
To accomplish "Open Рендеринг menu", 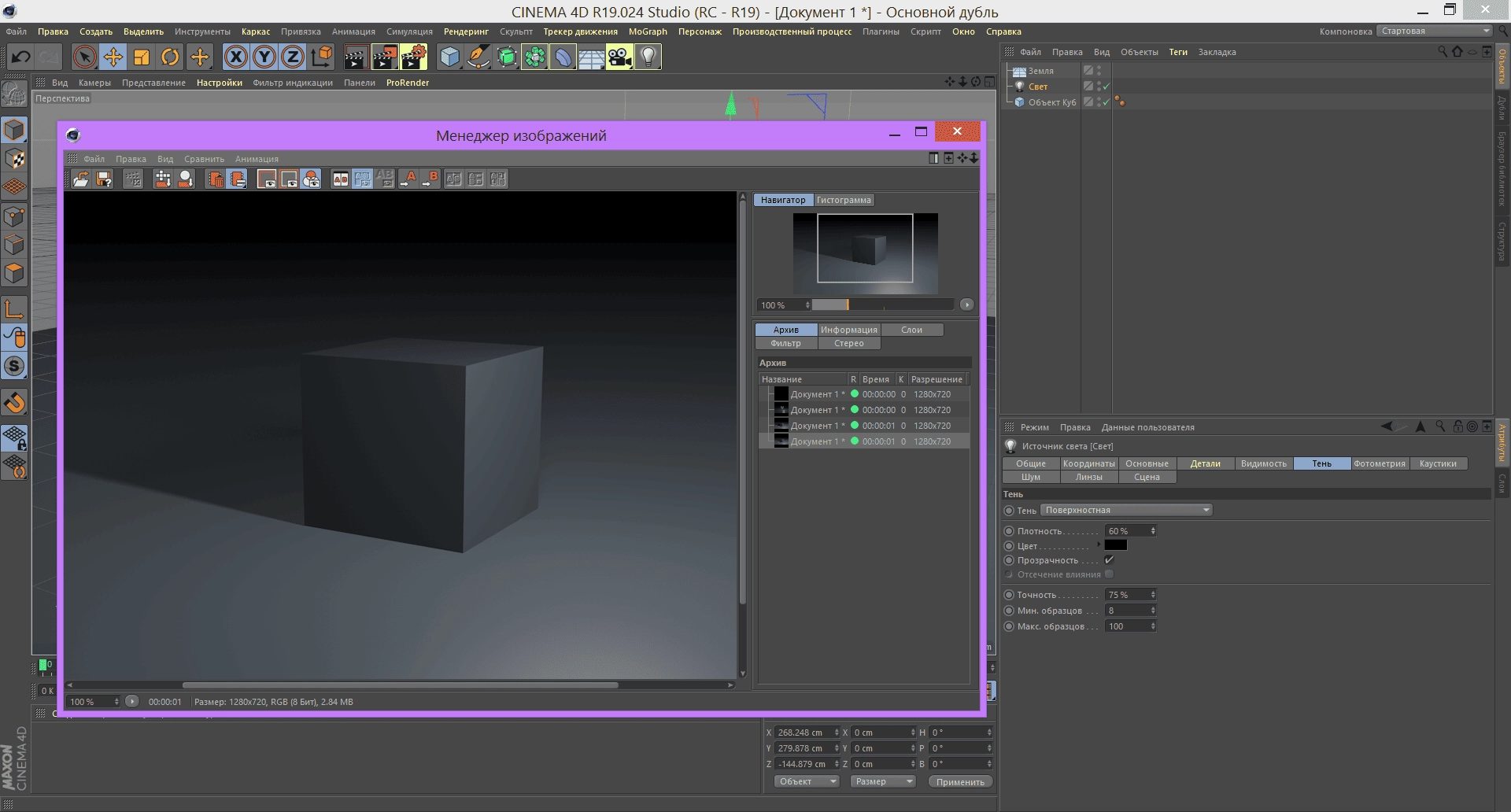I will point(466,31).
